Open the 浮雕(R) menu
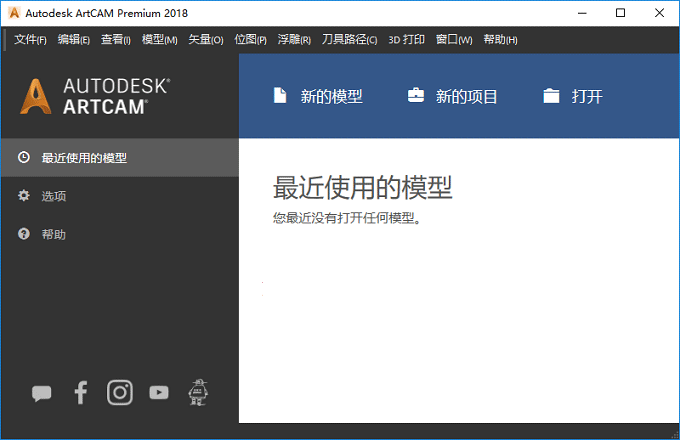 point(294,40)
